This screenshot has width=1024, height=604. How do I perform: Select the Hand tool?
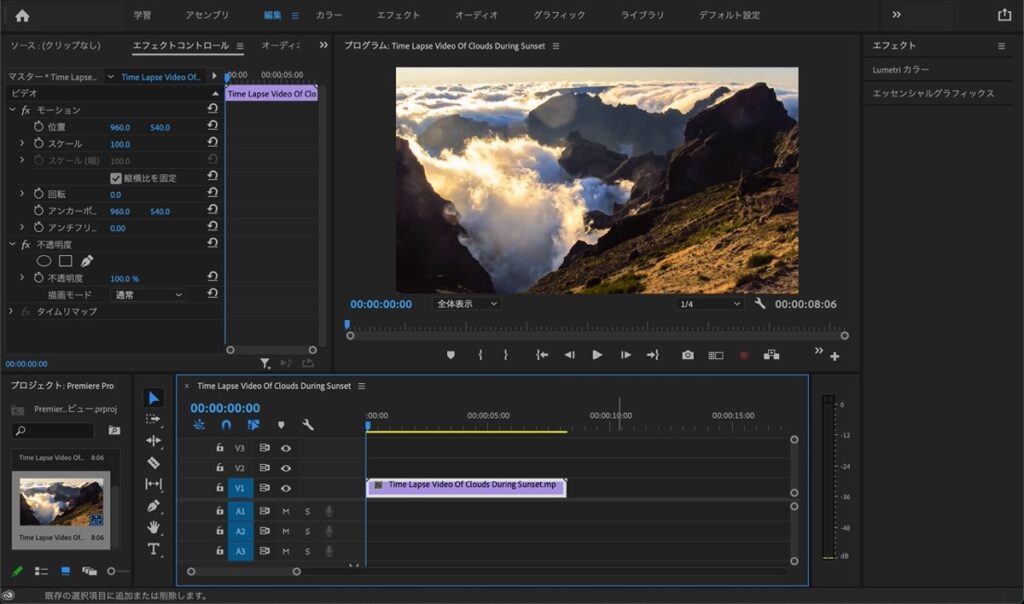(153, 527)
